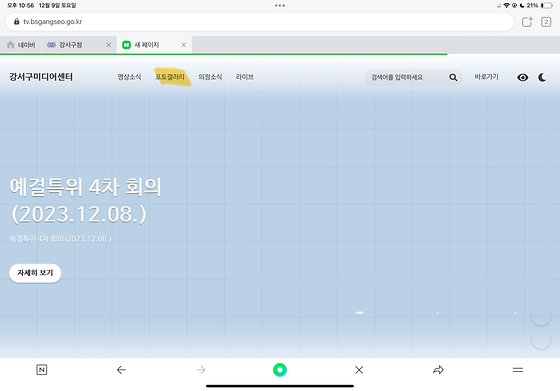Open the 포토갤러리 menu
This screenshot has width=560, height=391.
tap(170, 77)
